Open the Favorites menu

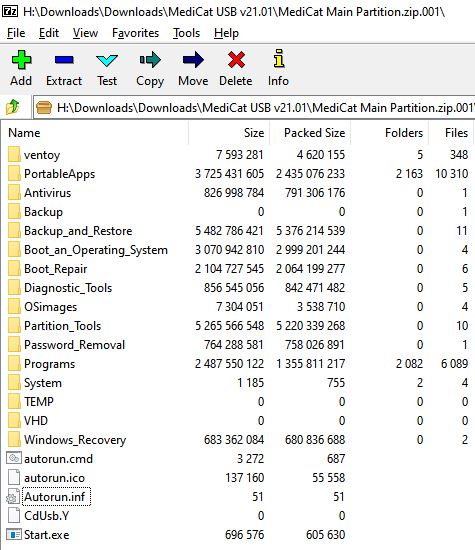point(135,33)
